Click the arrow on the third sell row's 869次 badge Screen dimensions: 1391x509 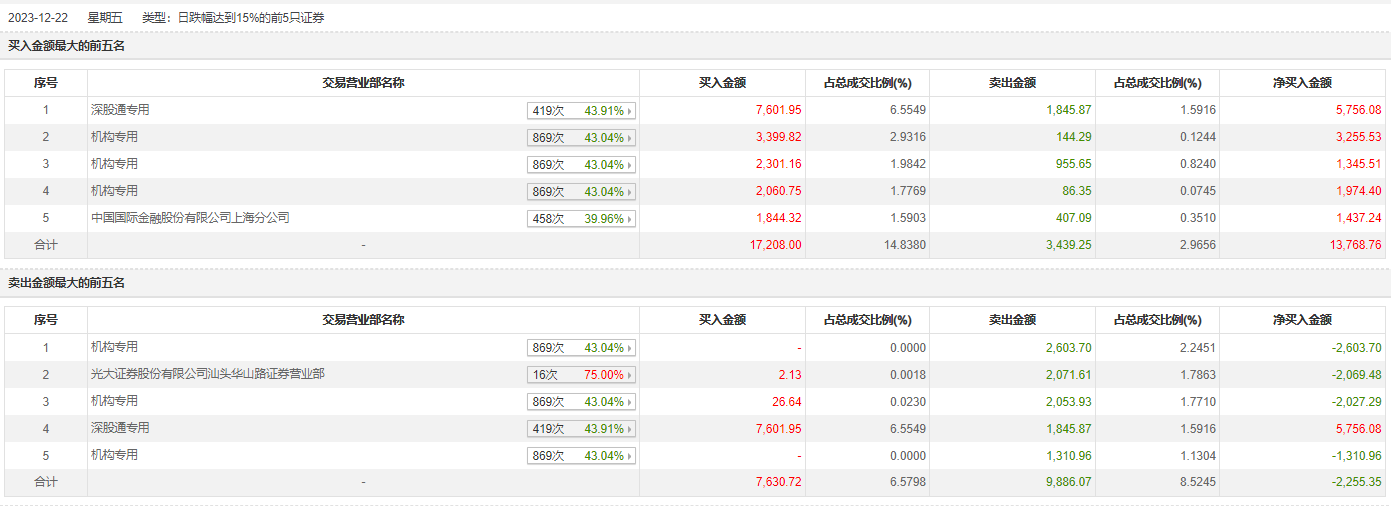(630, 402)
